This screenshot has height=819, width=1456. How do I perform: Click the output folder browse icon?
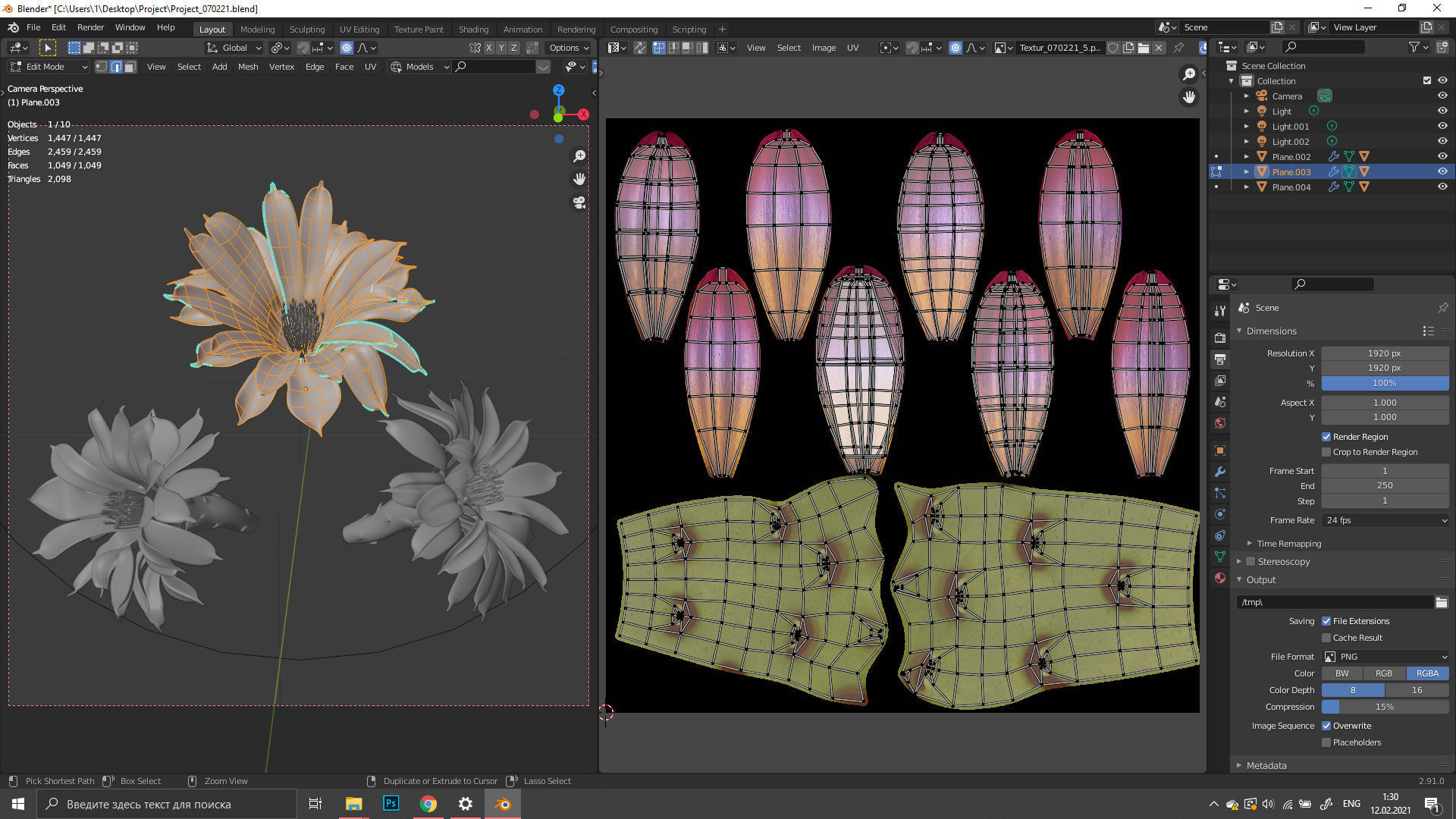click(1441, 602)
